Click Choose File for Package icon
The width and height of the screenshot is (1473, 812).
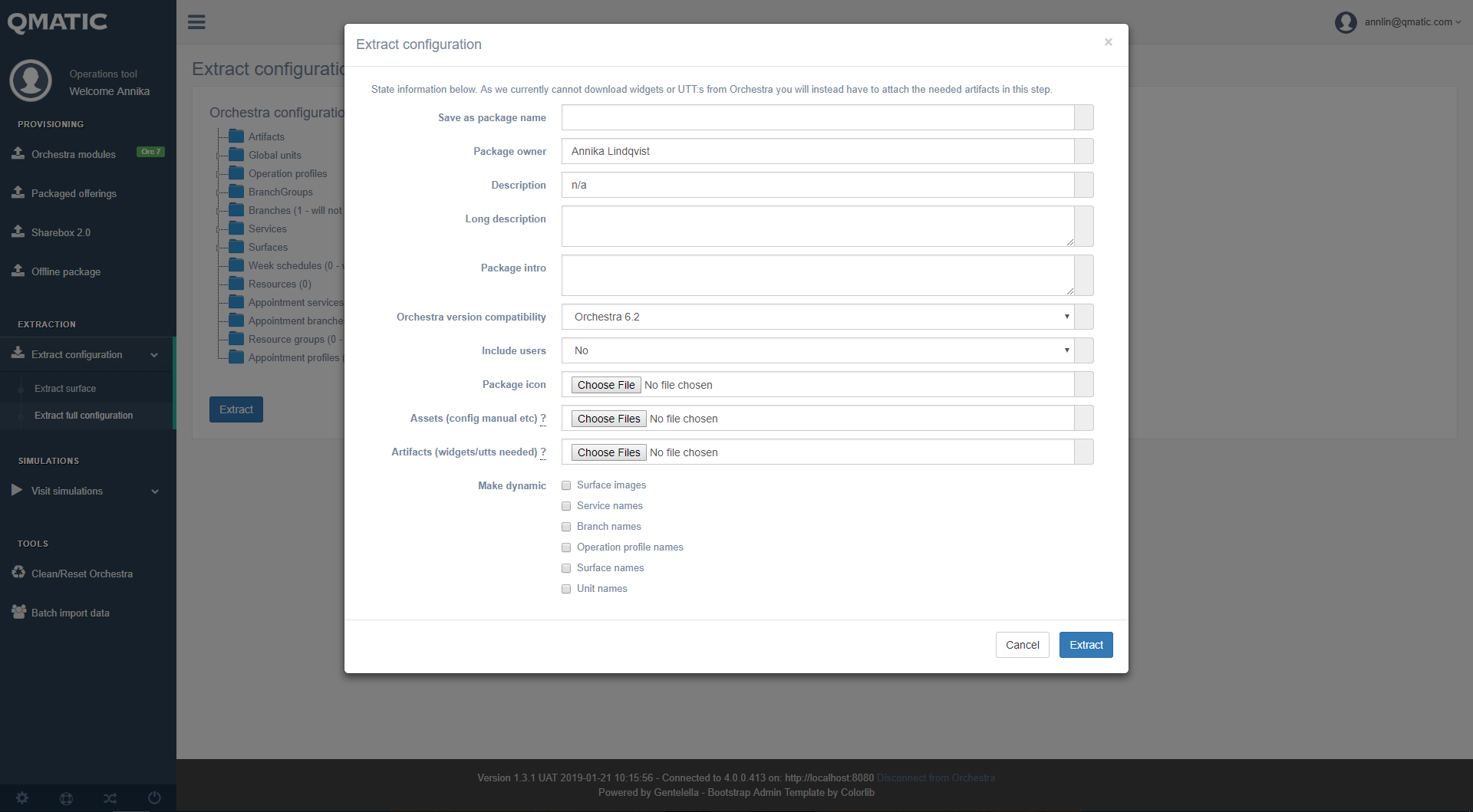pos(606,385)
